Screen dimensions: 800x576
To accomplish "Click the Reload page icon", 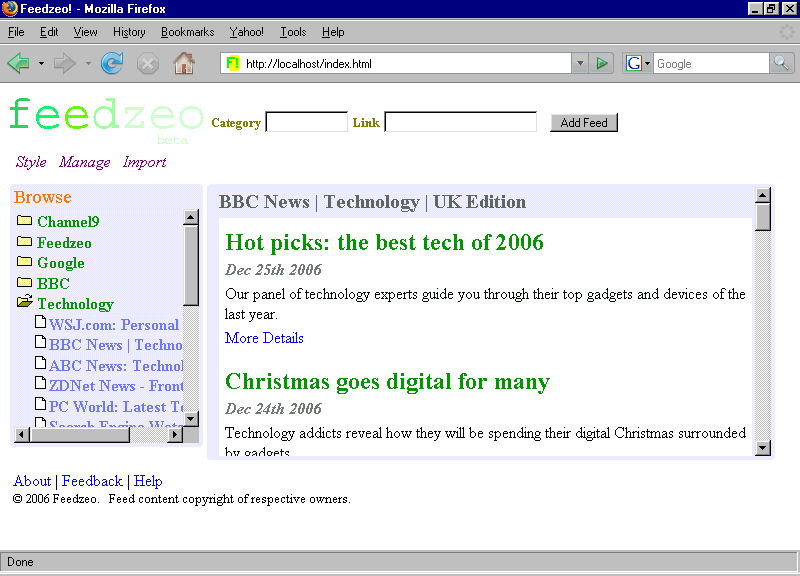I will tap(112, 64).
